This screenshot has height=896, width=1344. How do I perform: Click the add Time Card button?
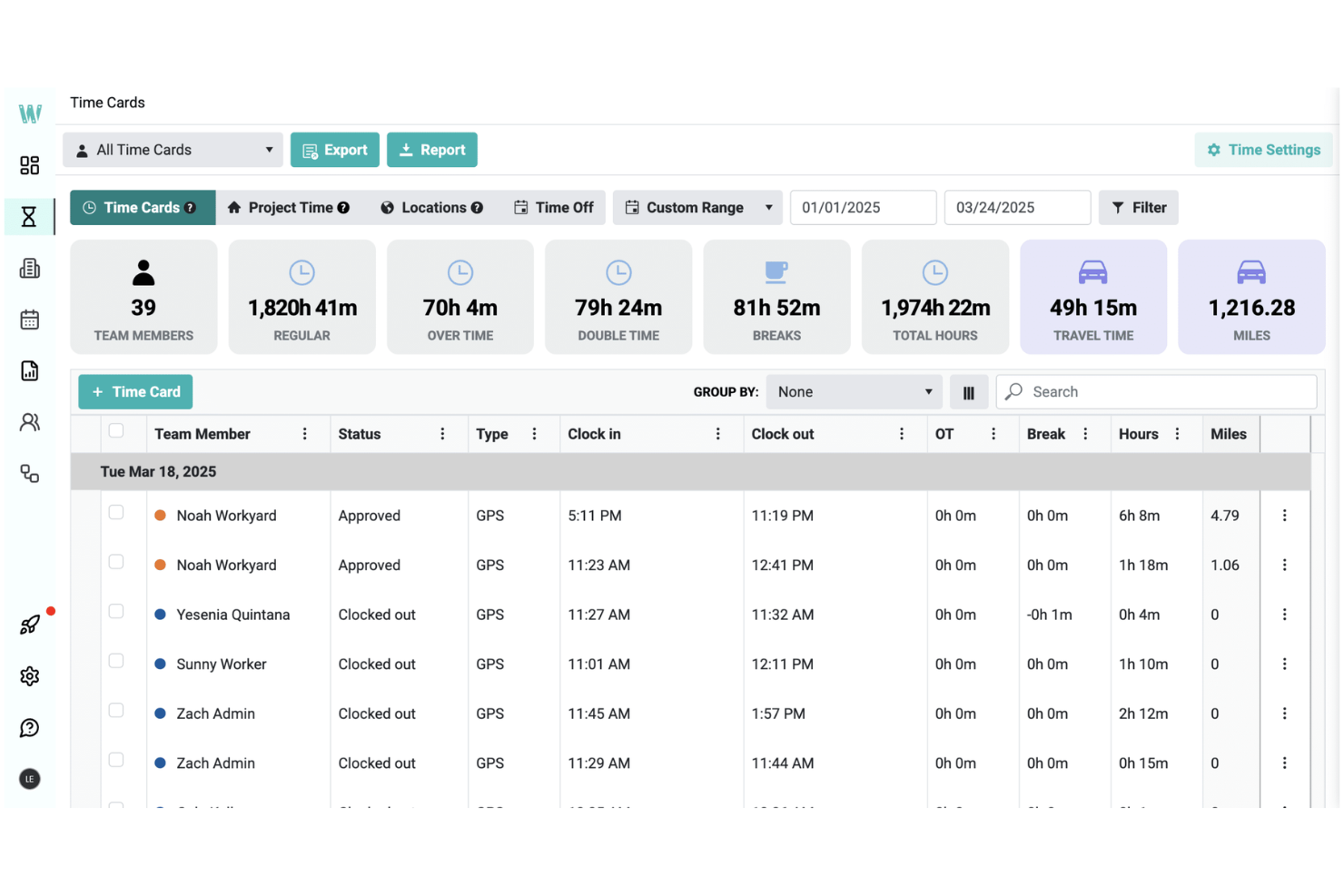(x=135, y=392)
